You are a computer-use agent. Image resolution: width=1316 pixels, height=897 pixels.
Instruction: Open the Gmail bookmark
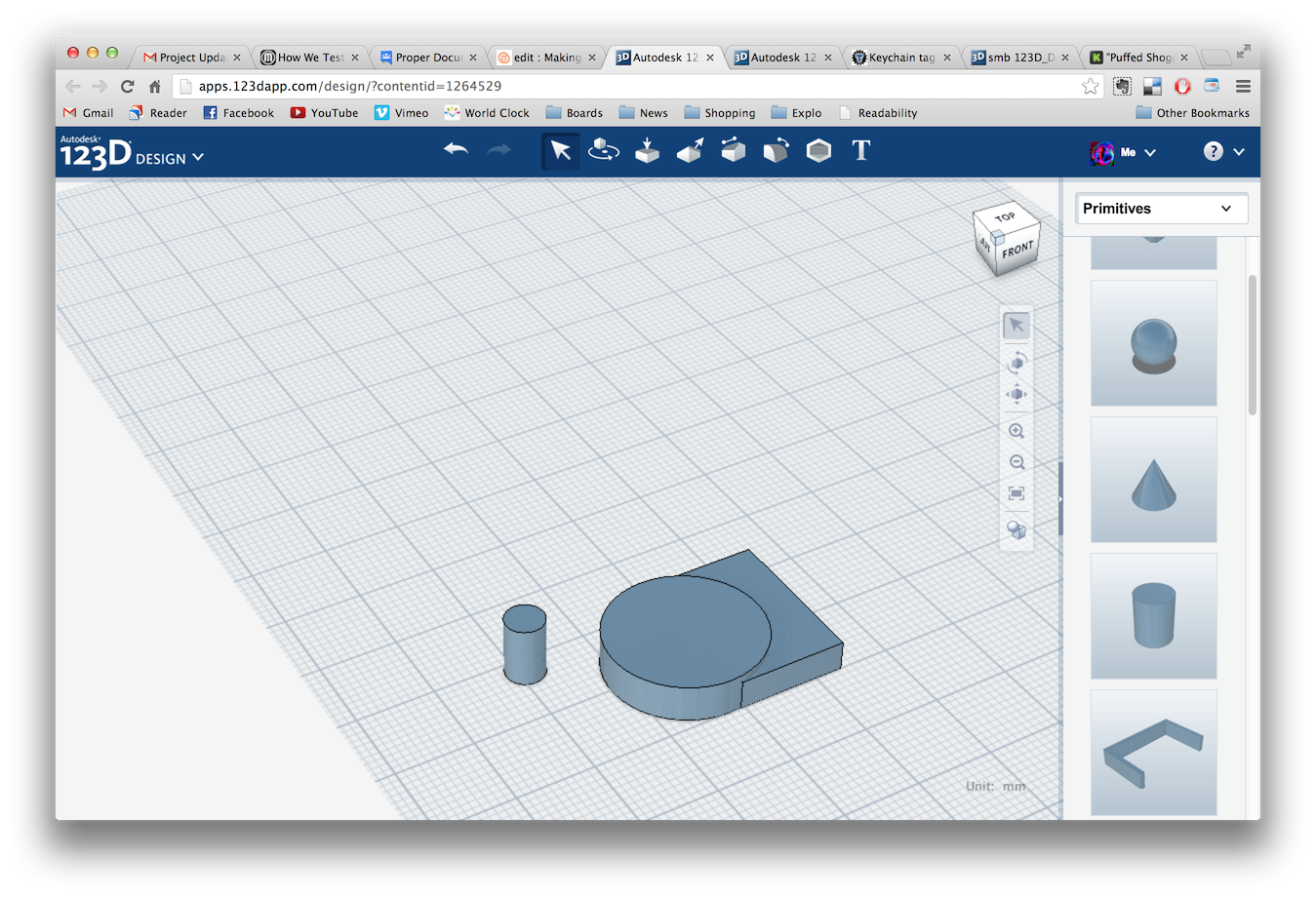click(x=88, y=113)
